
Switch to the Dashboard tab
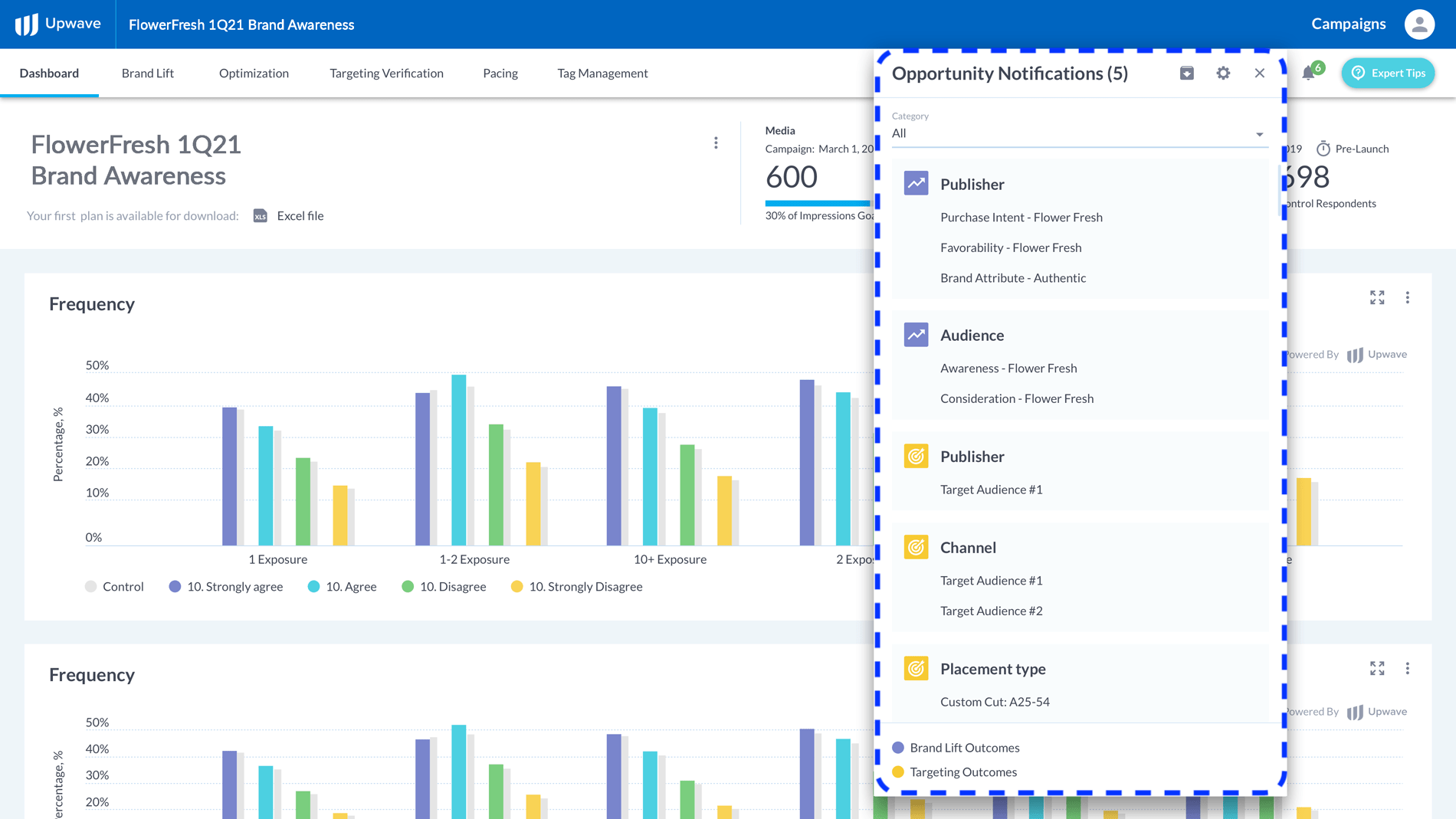49,74
